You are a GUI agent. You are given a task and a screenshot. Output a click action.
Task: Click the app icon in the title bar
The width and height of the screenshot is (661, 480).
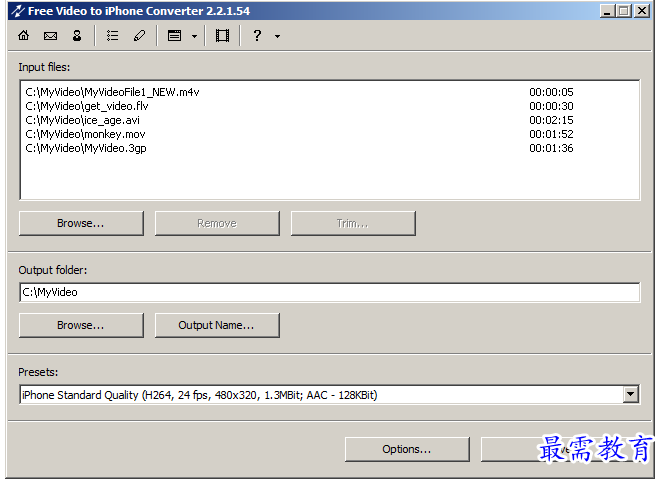click(18, 11)
